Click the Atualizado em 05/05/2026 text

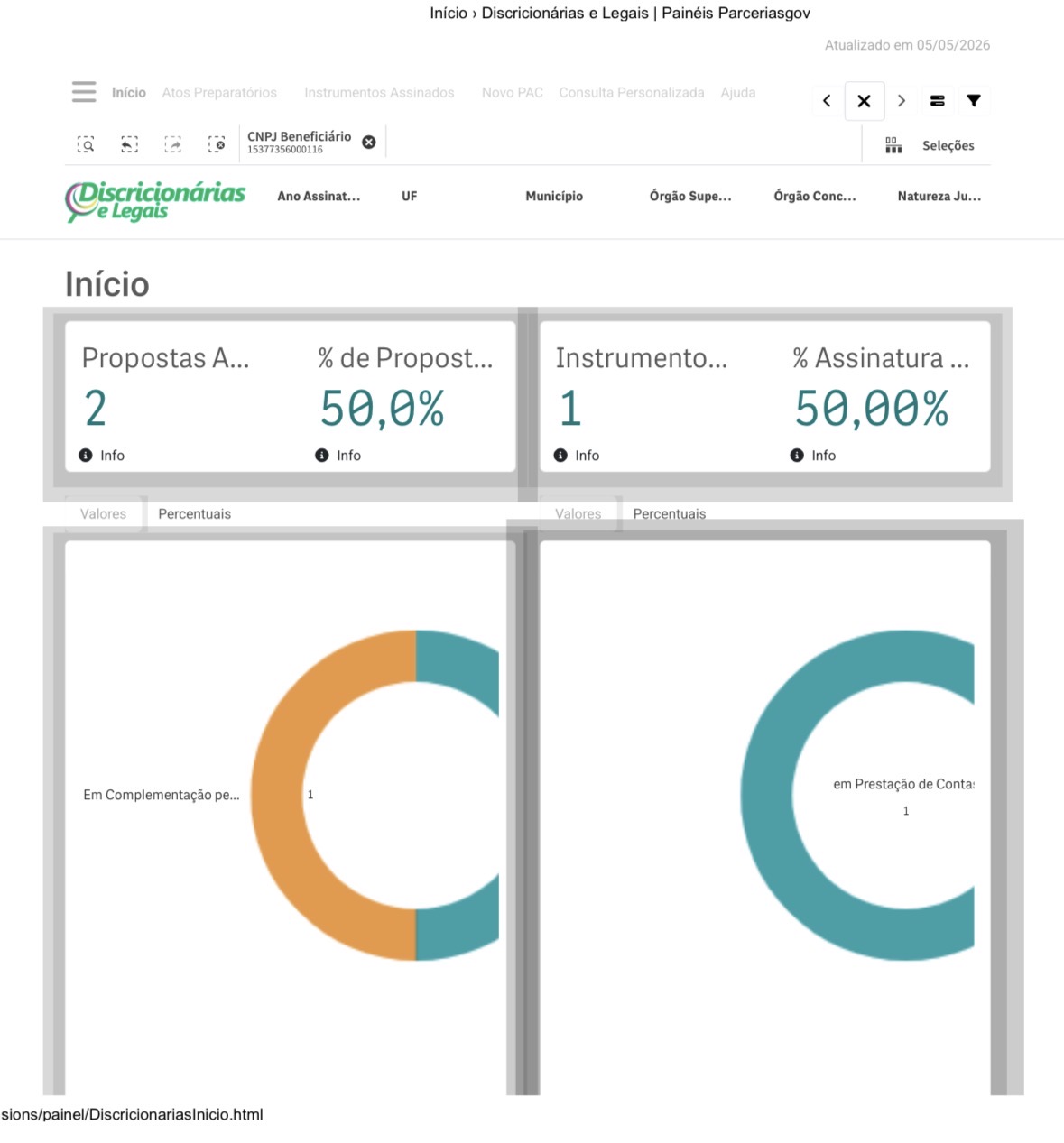907,45
